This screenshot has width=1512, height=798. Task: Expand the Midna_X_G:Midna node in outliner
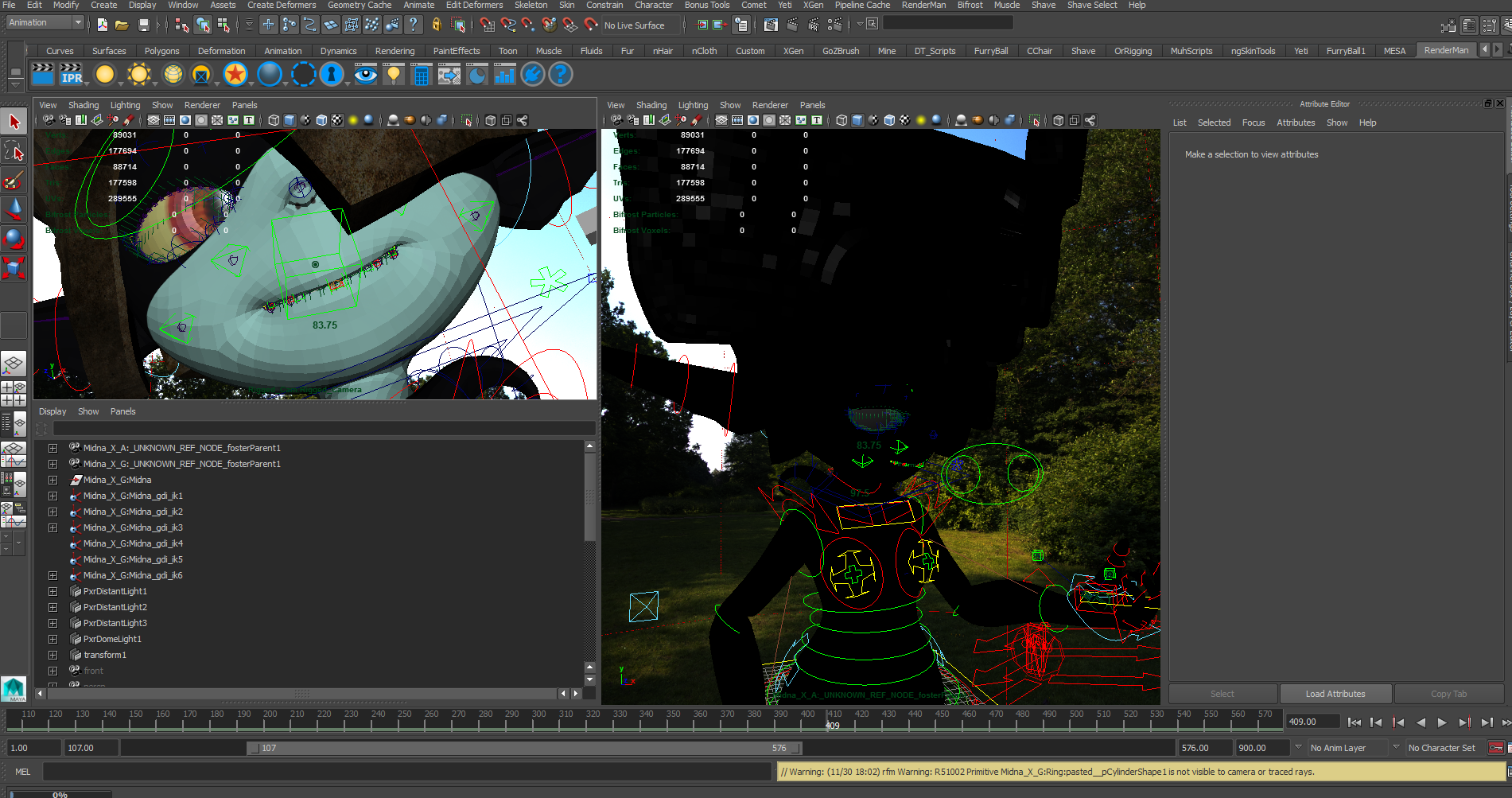tap(52, 480)
